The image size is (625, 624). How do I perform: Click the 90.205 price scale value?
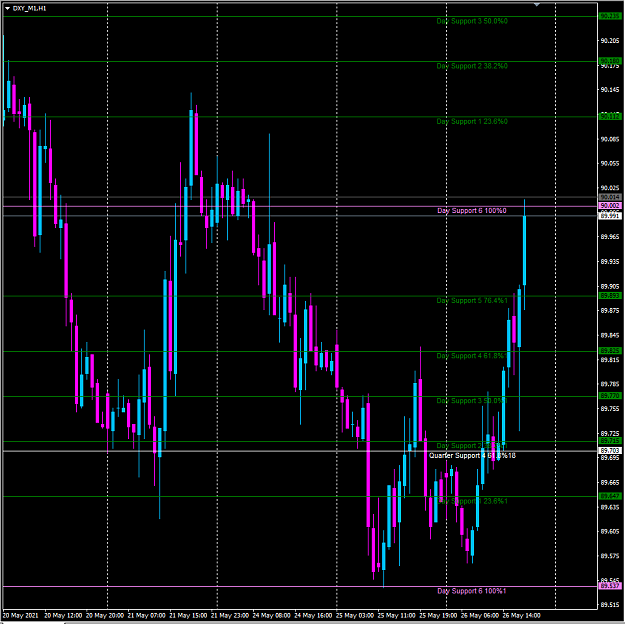click(610, 41)
